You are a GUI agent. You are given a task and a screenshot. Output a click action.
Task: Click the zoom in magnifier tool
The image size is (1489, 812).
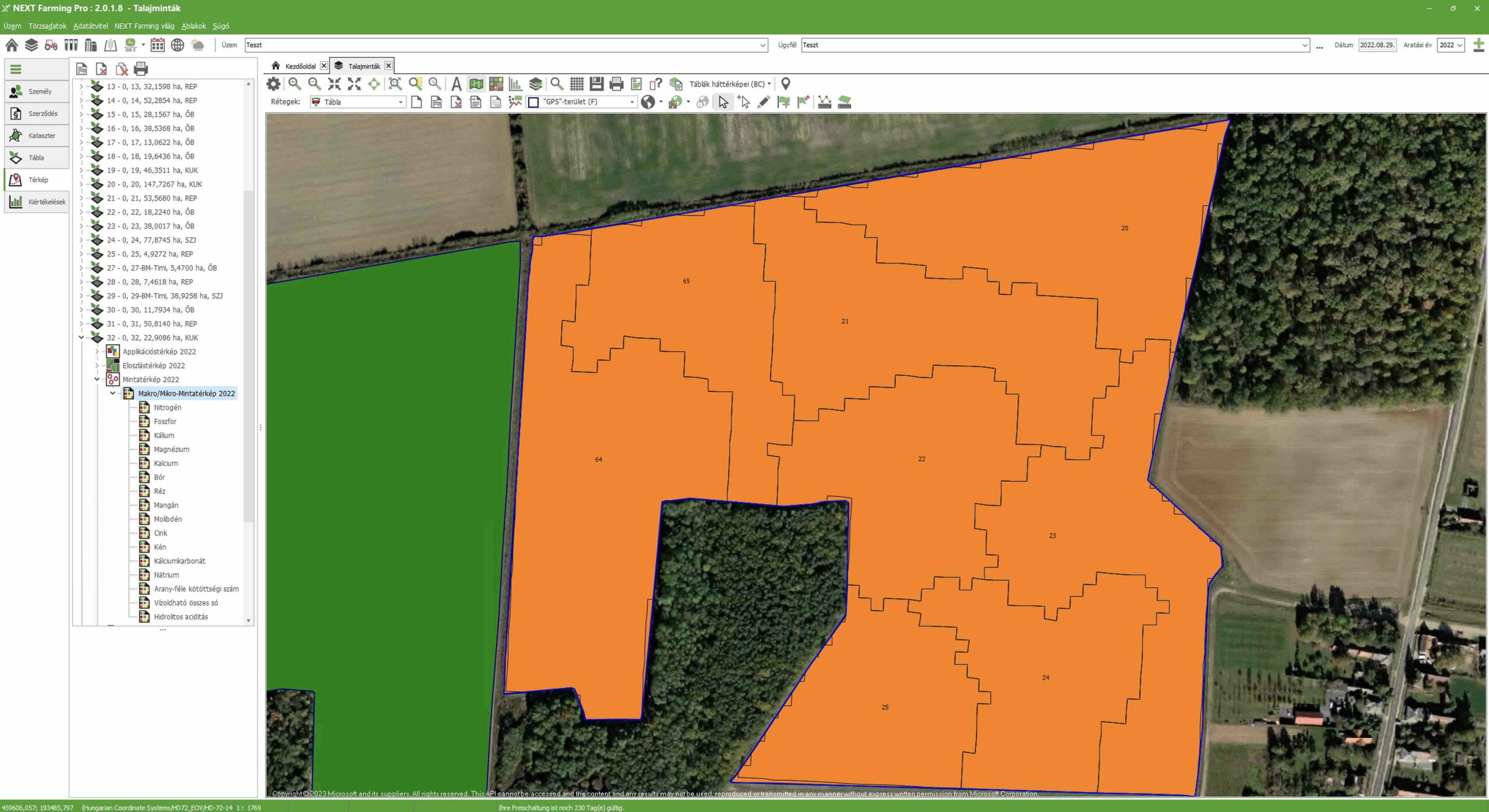(295, 84)
